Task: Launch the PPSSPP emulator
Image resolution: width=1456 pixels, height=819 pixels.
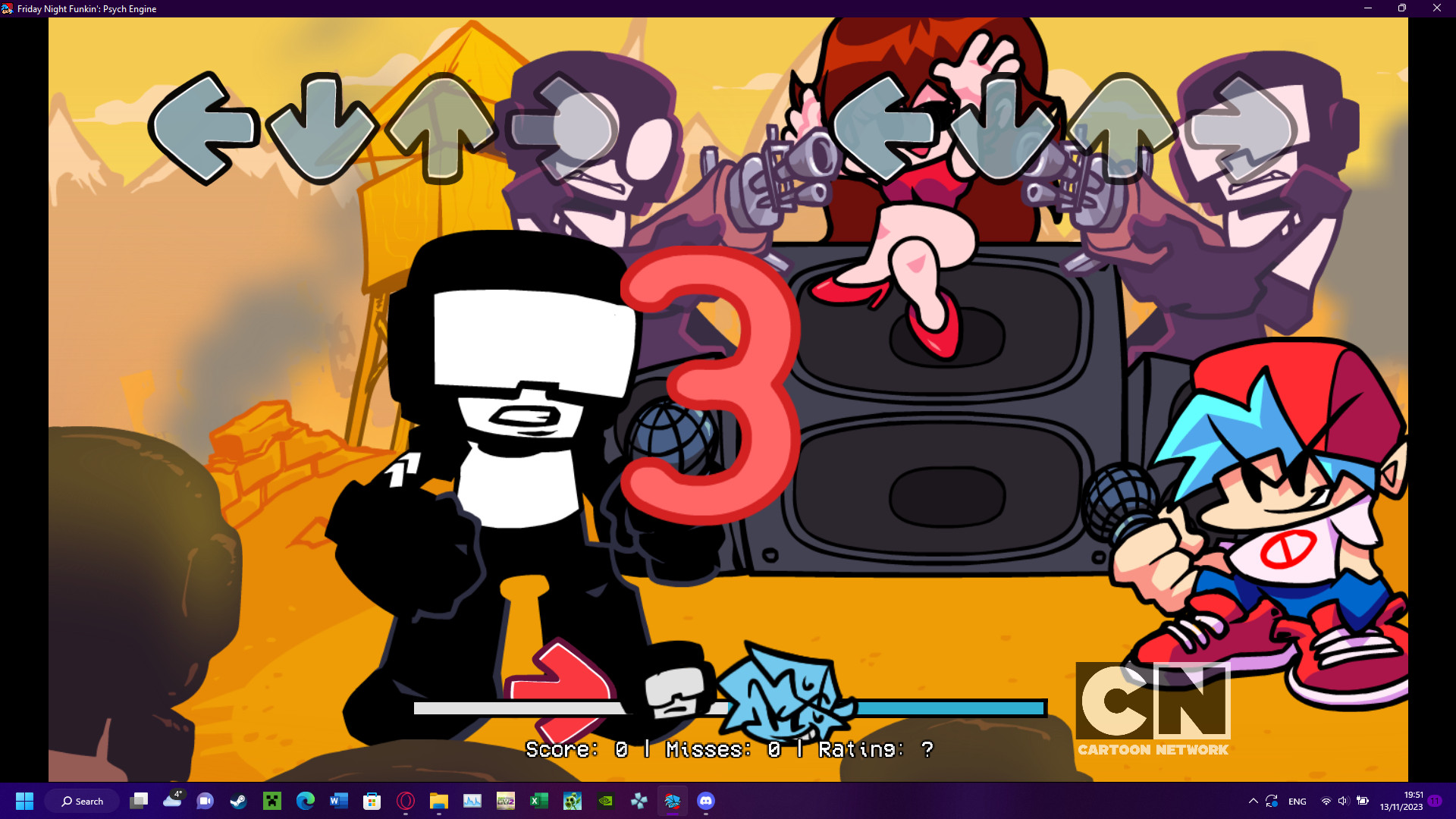Action: point(639,801)
